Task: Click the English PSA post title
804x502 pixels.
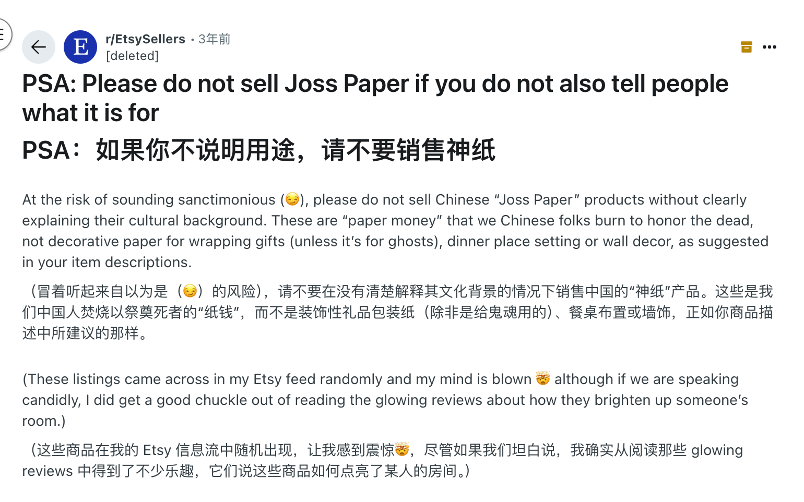Action: coord(375,98)
